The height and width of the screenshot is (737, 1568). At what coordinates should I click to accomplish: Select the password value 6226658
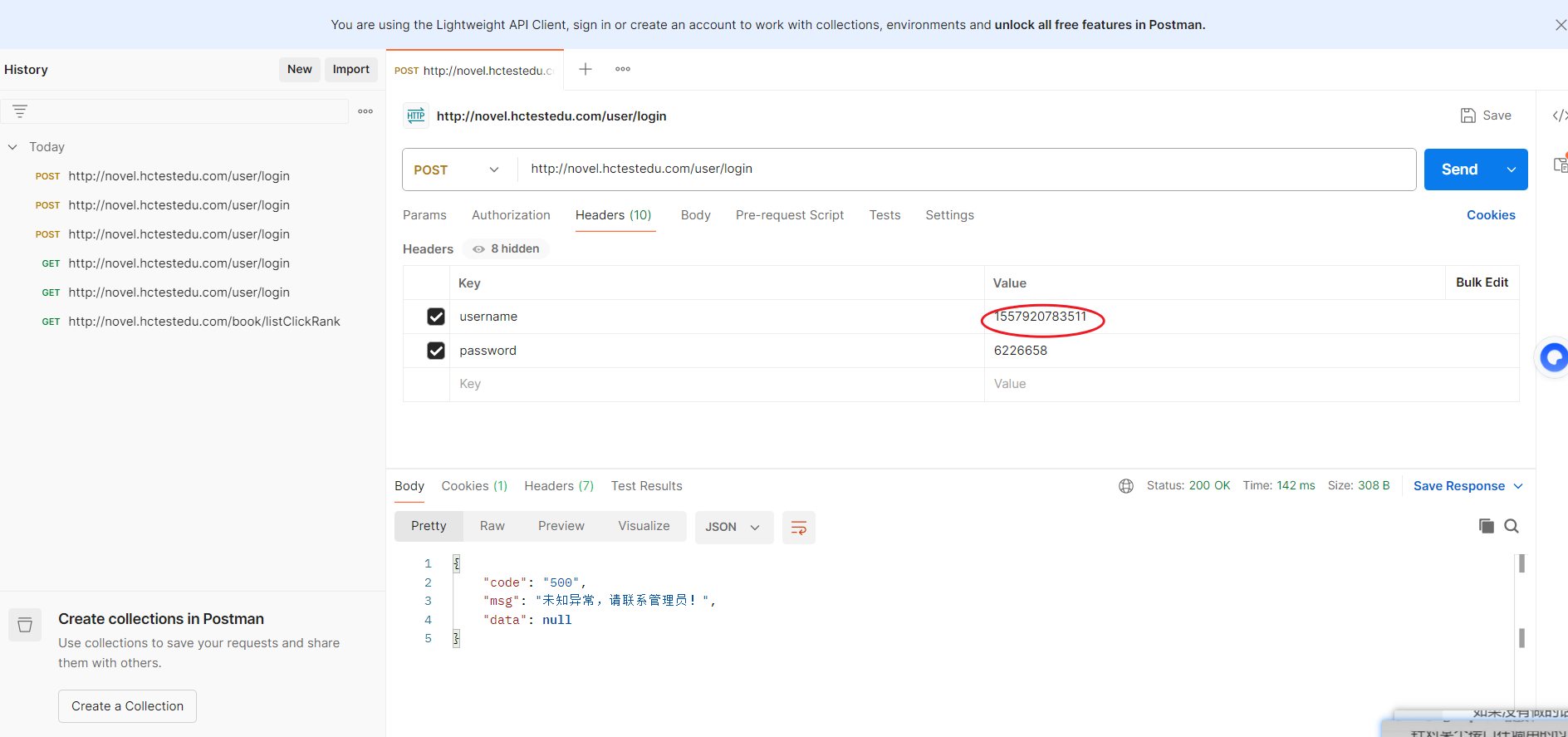click(x=1021, y=351)
